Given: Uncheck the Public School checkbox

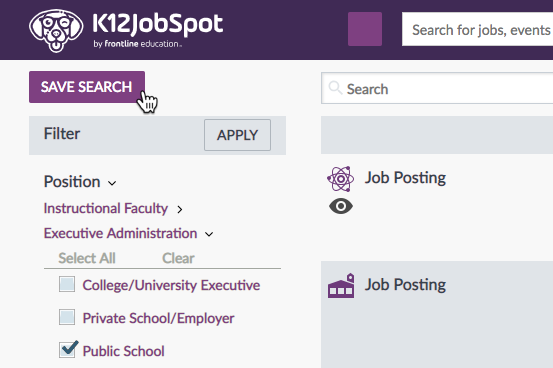Looking at the screenshot, I should tap(68, 349).
